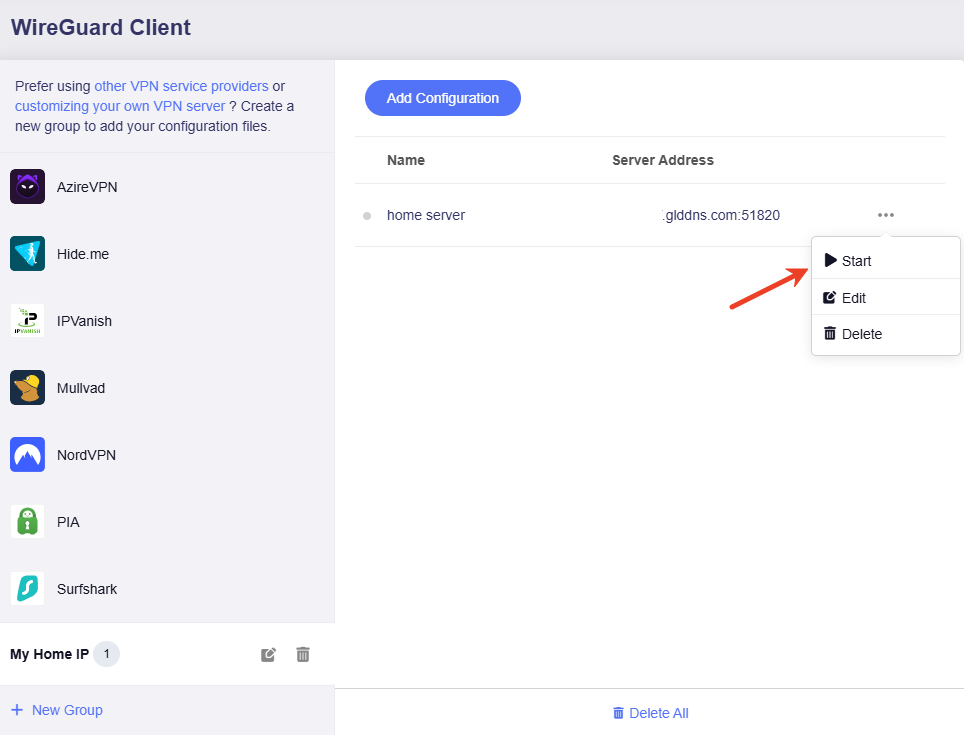Click the Name column header
The image size is (964, 735).
pos(406,160)
